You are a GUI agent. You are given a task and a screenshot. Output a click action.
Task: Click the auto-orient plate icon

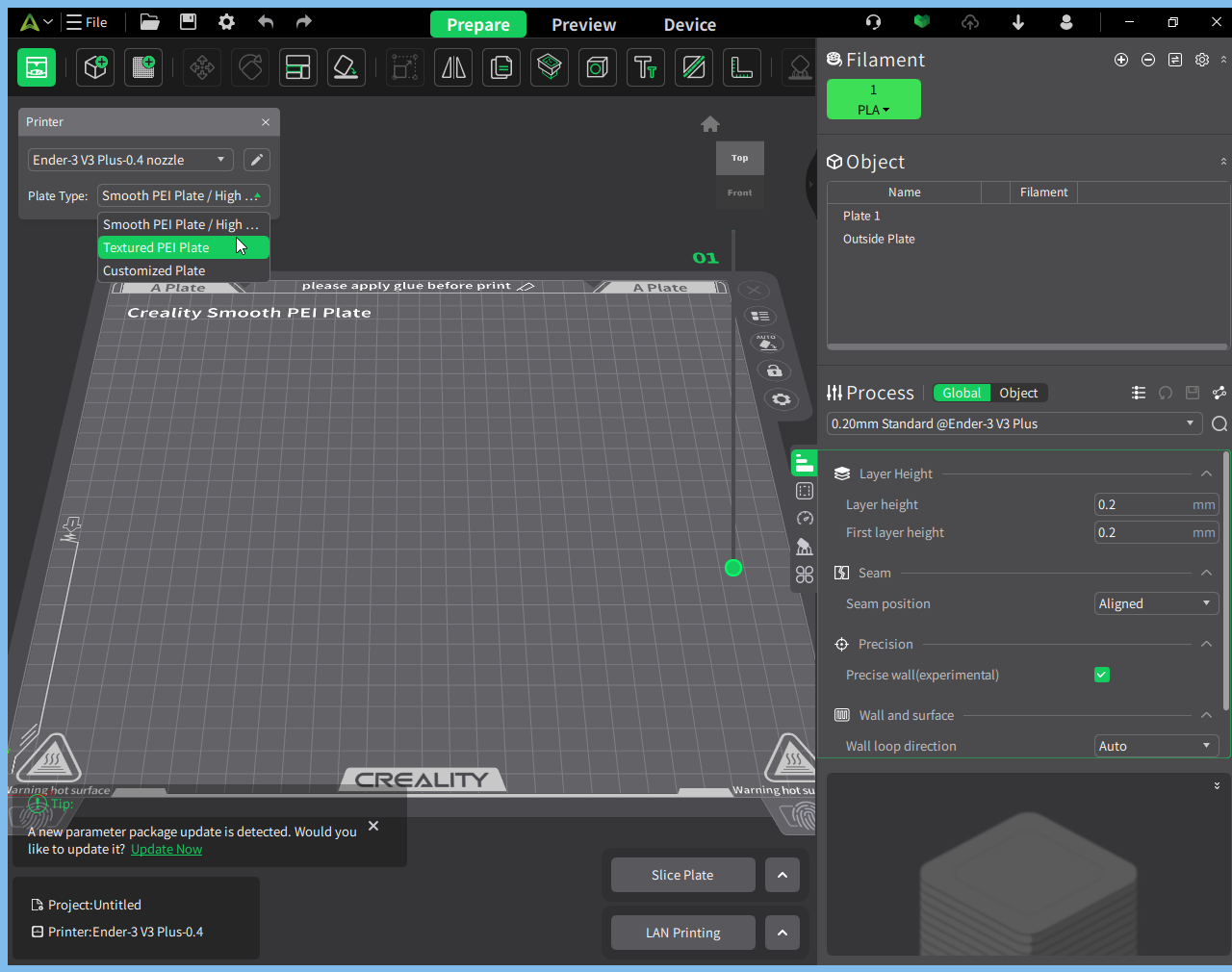[x=767, y=343]
